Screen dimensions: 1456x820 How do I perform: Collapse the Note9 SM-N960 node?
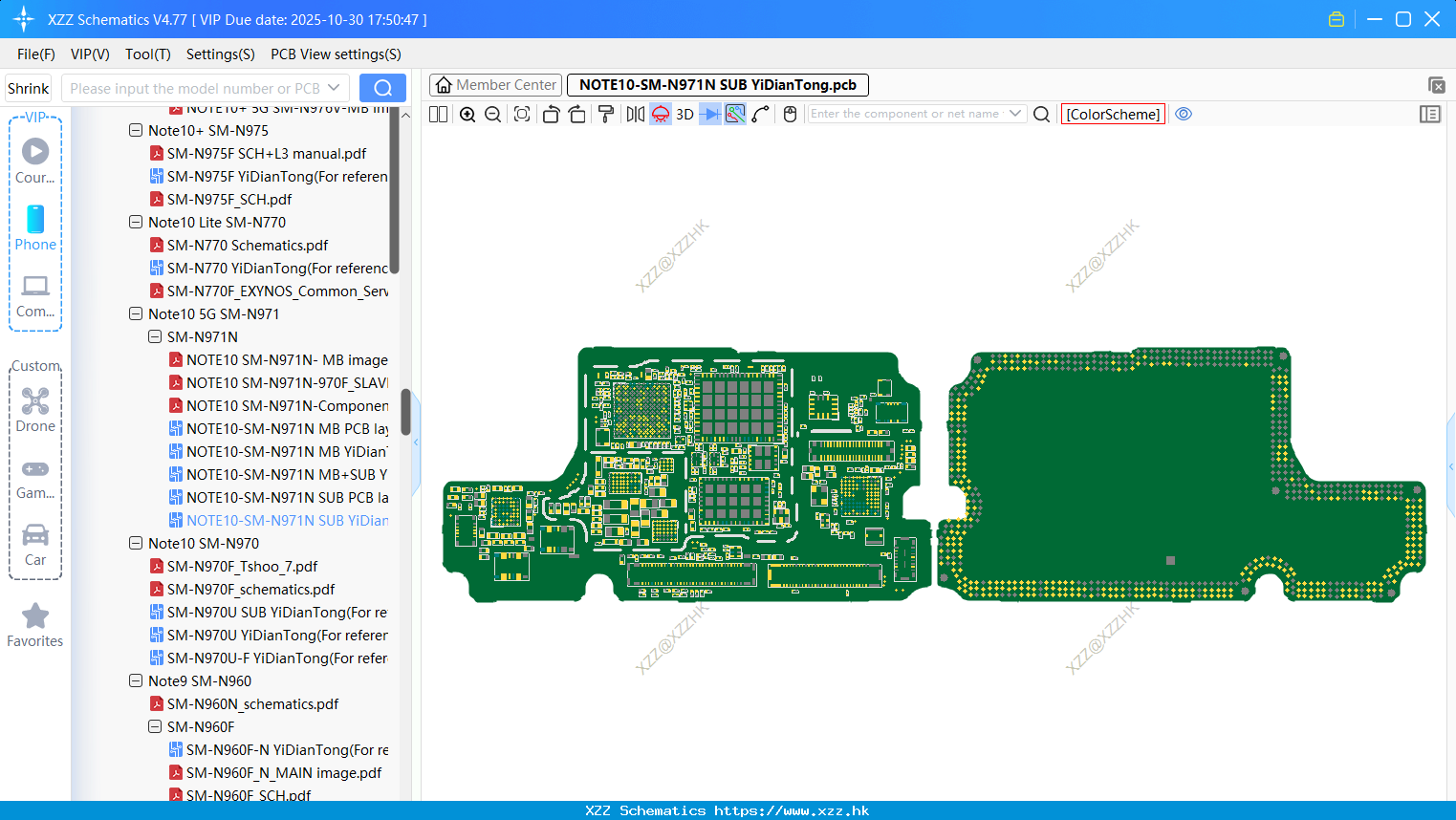click(136, 680)
